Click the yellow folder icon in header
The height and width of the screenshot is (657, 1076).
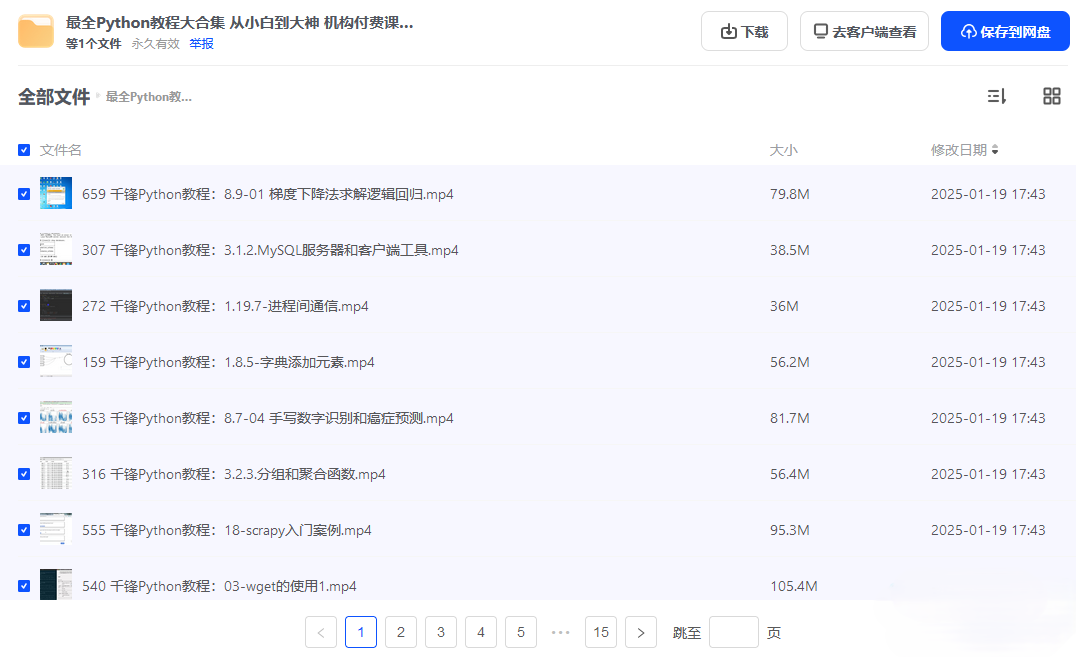(36, 32)
